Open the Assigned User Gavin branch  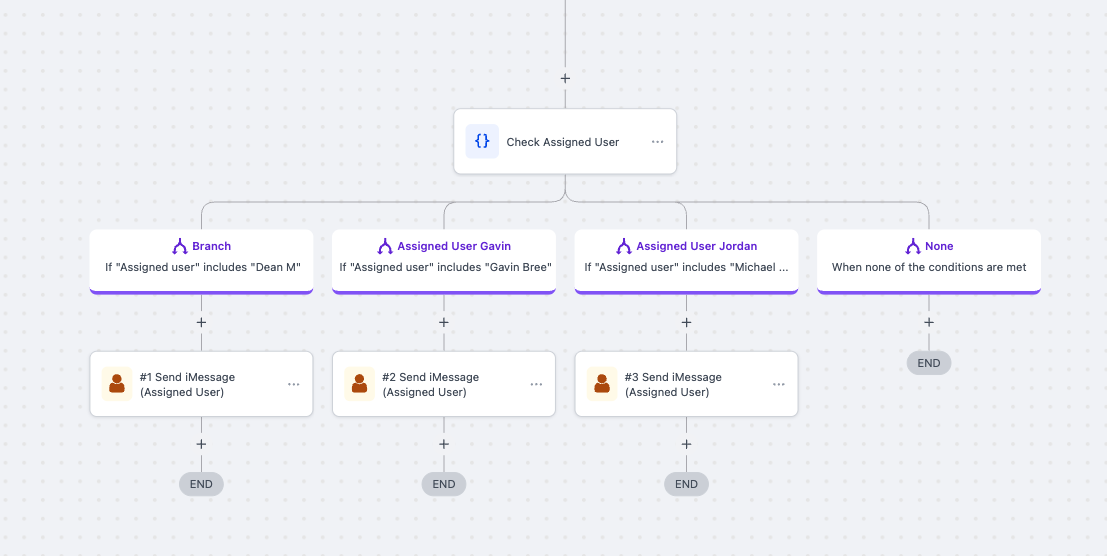point(444,257)
